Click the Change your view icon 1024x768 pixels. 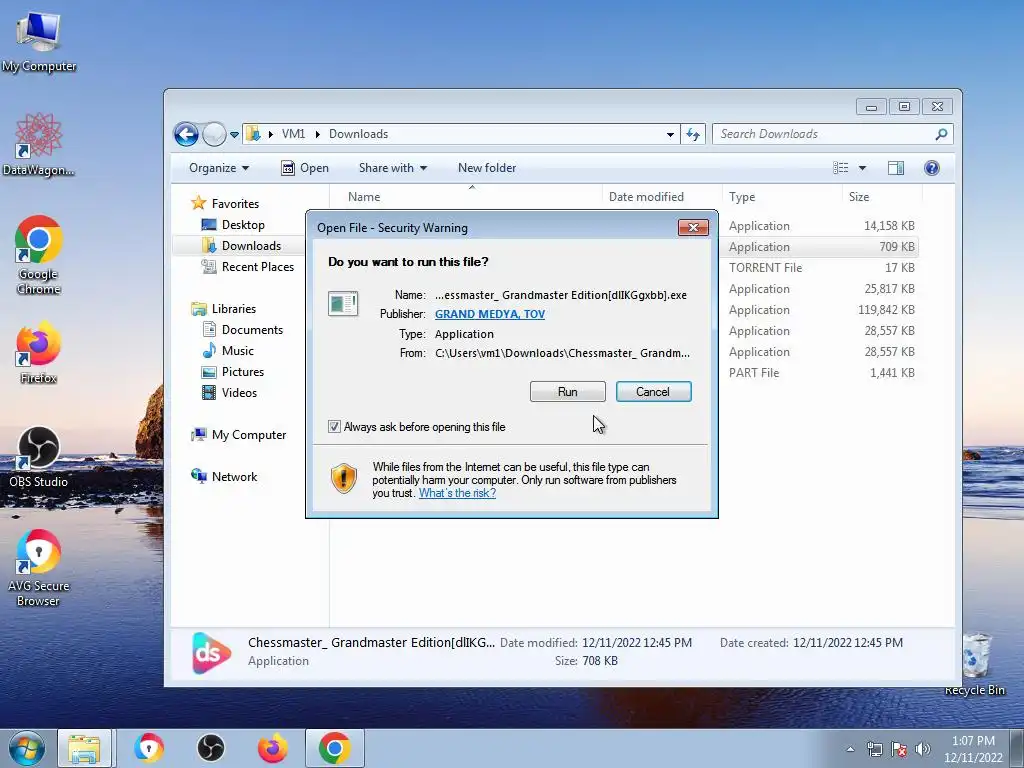tap(840, 168)
